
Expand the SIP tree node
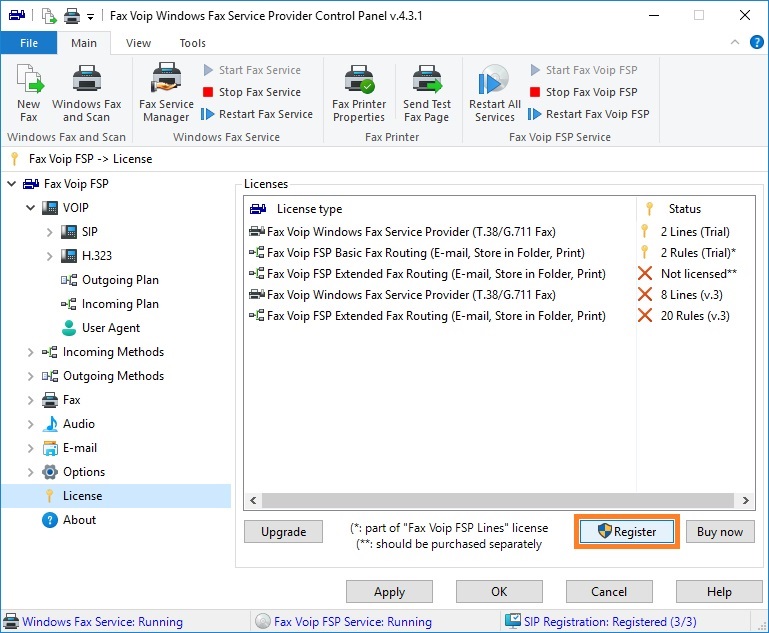pos(50,232)
